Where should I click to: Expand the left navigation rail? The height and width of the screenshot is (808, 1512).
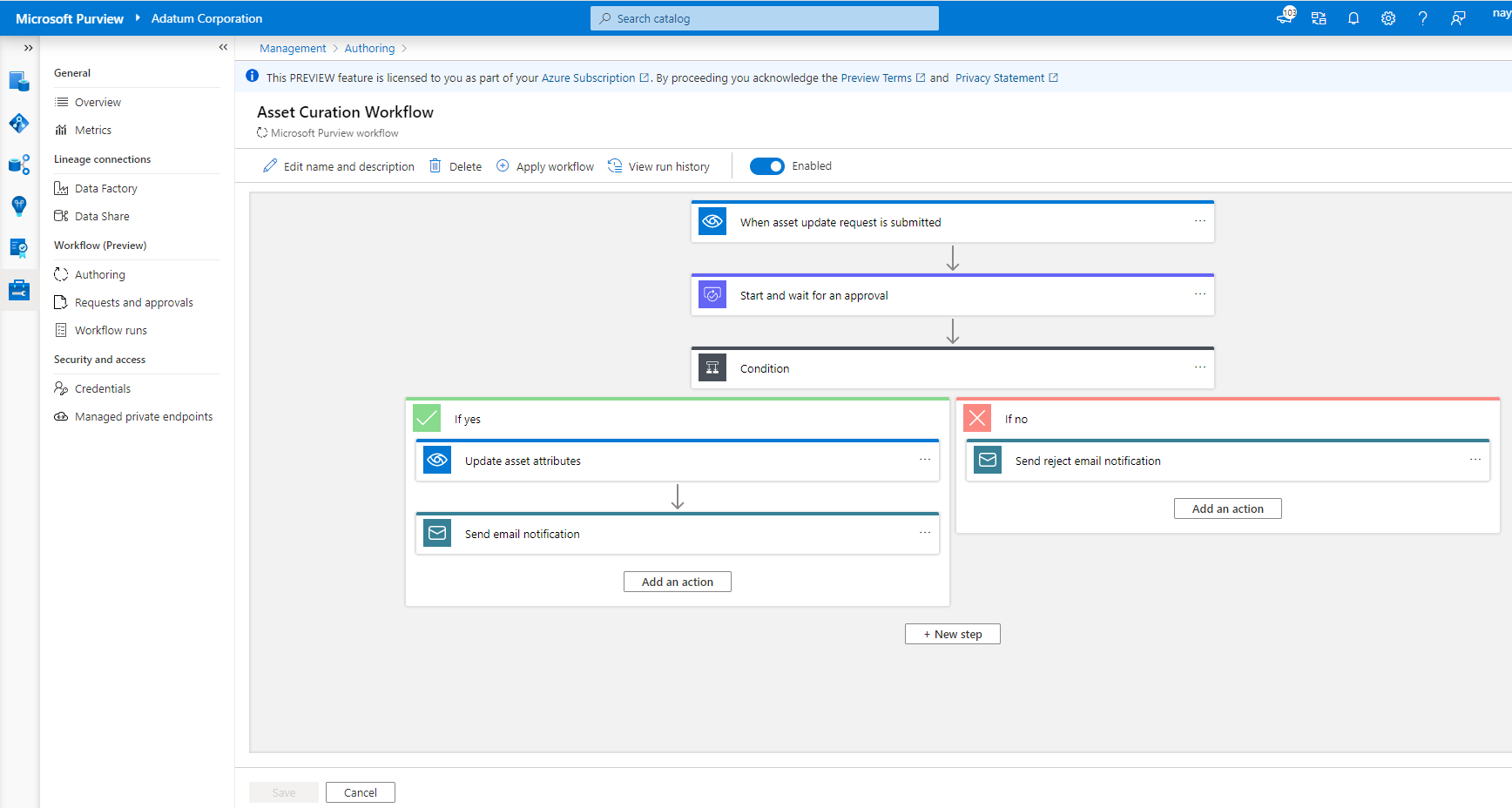pos(28,48)
